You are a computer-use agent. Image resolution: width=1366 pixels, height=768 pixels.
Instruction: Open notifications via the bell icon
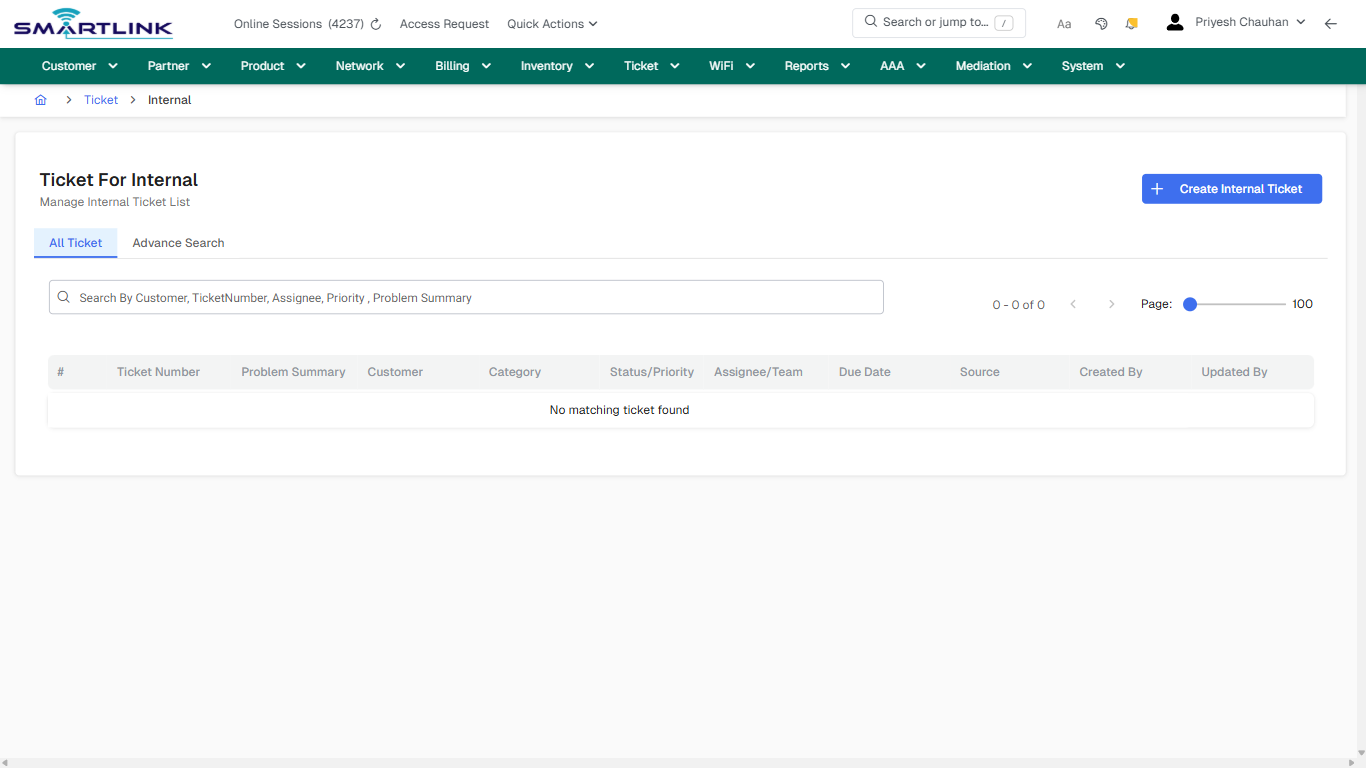pyautogui.click(x=1131, y=22)
